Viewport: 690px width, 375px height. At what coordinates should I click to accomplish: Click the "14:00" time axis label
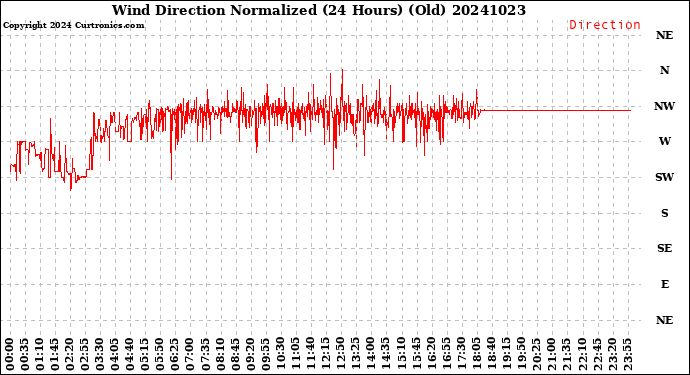click(x=371, y=355)
